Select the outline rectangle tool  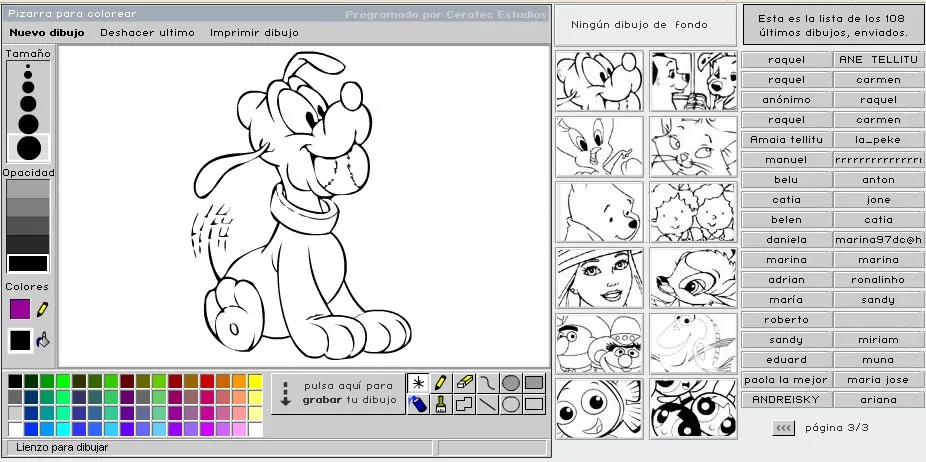(x=534, y=404)
